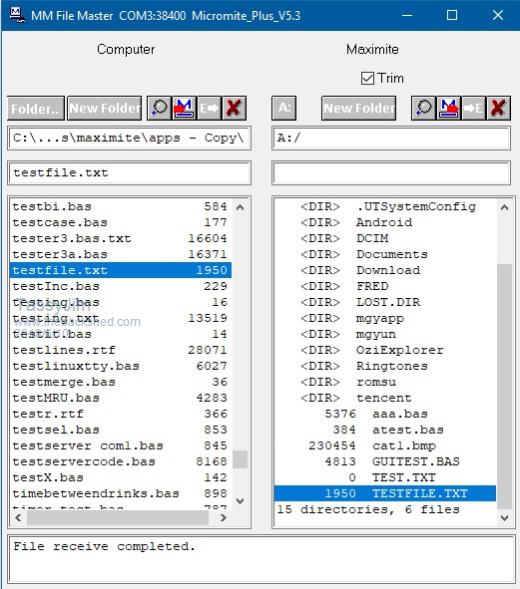This screenshot has height=589, width=520.
Task: Click the Maximite refresh magnifier icon
Action: [x=423, y=108]
